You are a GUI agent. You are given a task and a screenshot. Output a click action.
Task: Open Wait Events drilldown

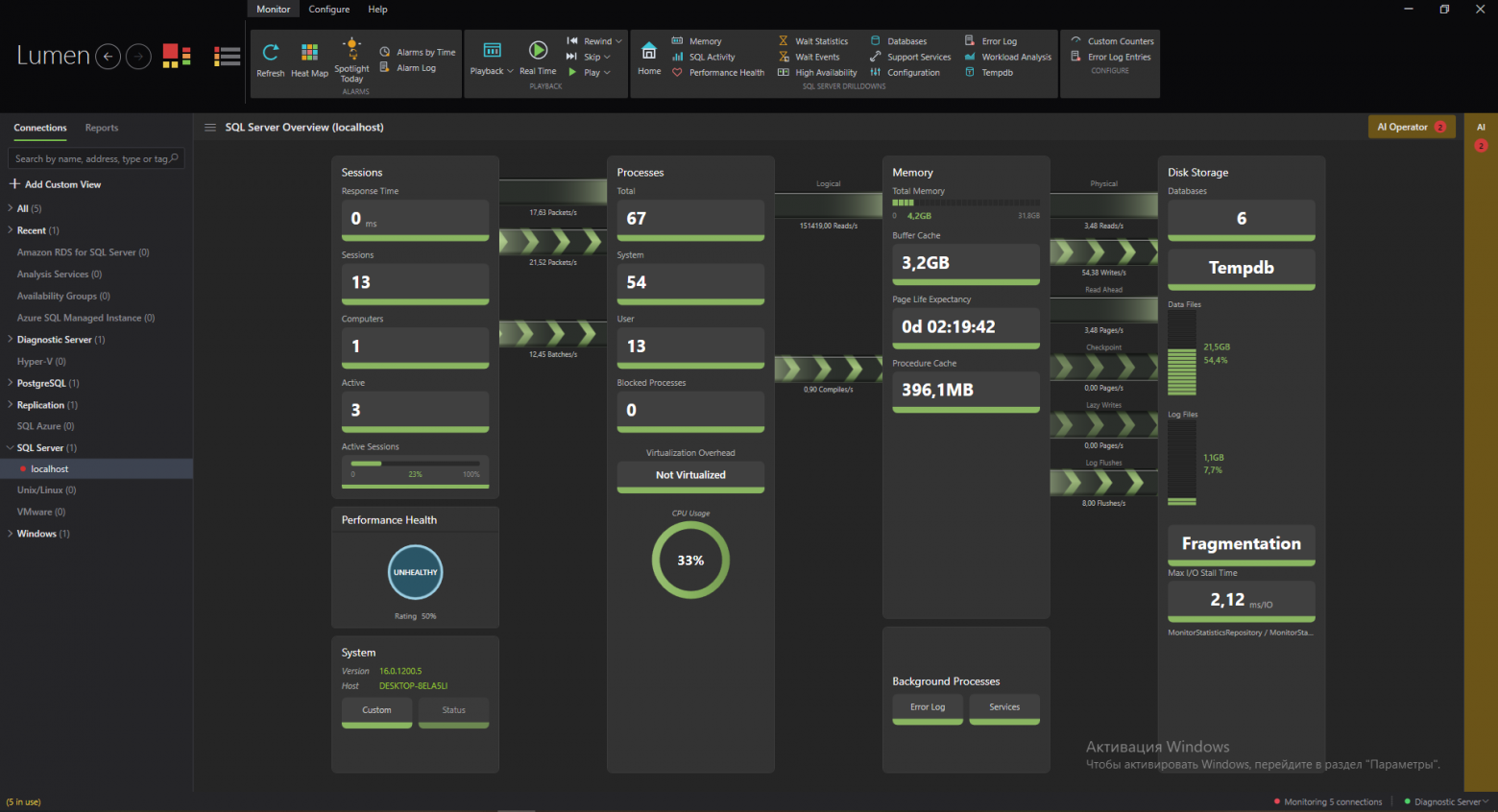[809, 57]
